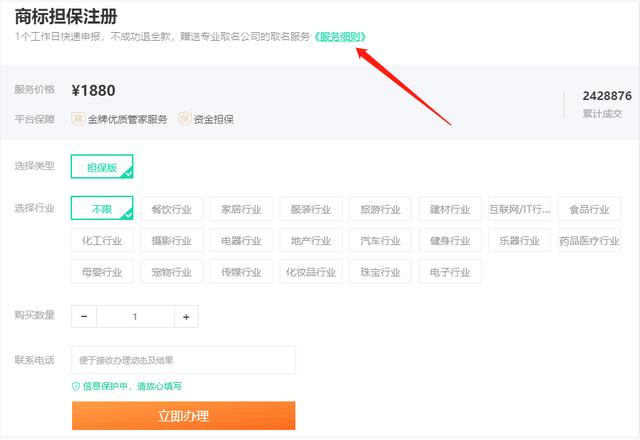The width and height of the screenshot is (640, 440).
Task: Click the purchase quantity field
Action: pyautogui.click(x=135, y=316)
